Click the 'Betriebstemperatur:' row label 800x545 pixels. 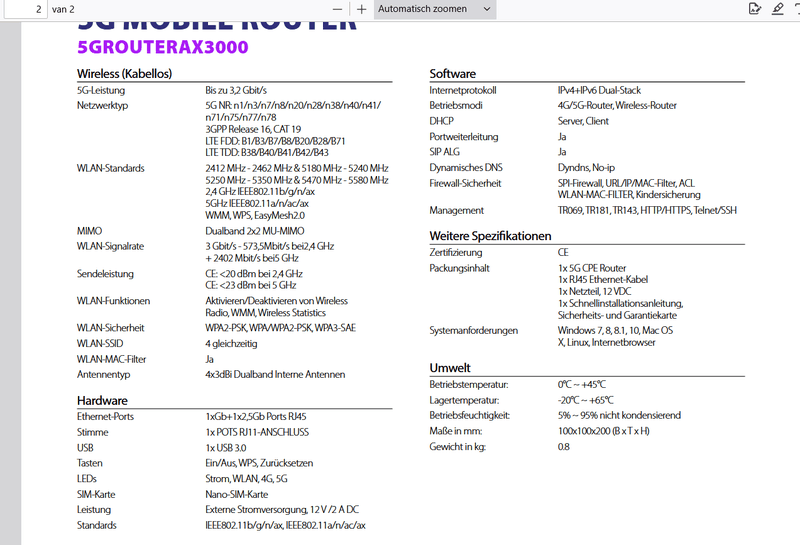[469, 385]
